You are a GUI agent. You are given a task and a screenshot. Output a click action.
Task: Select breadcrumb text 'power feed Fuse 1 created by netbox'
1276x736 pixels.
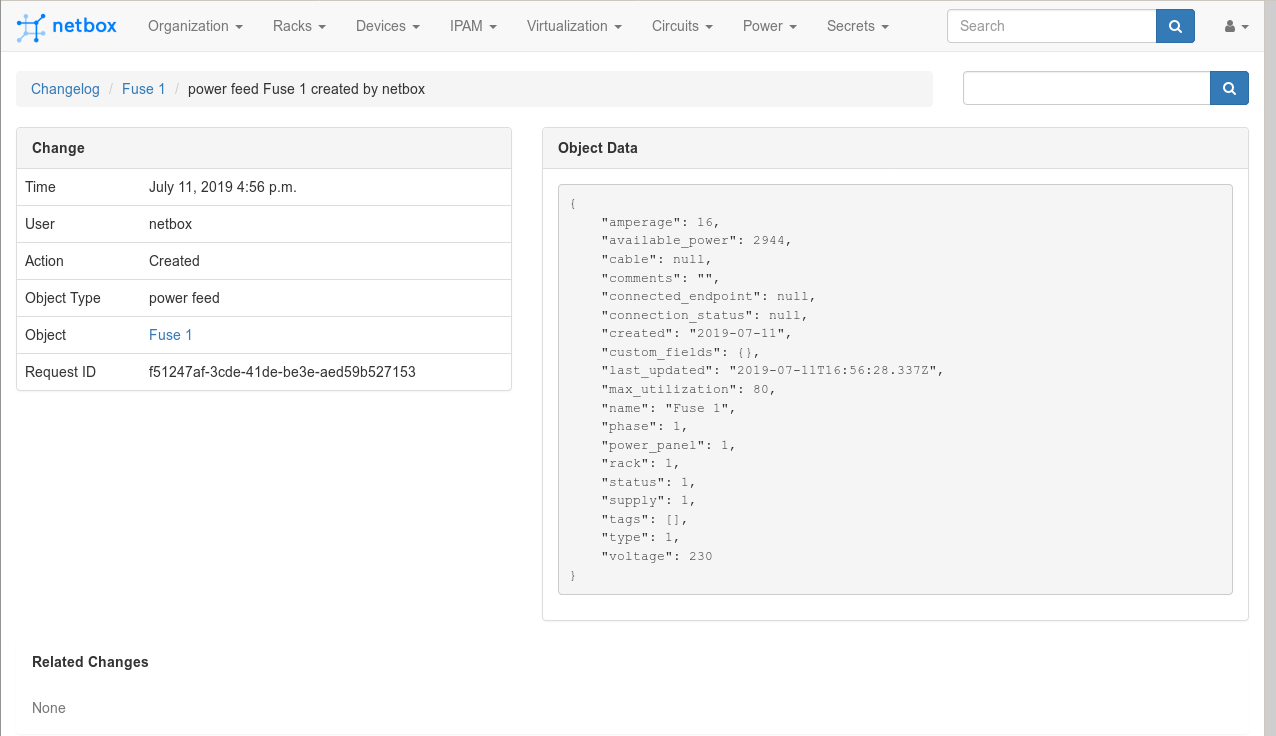[x=307, y=89]
